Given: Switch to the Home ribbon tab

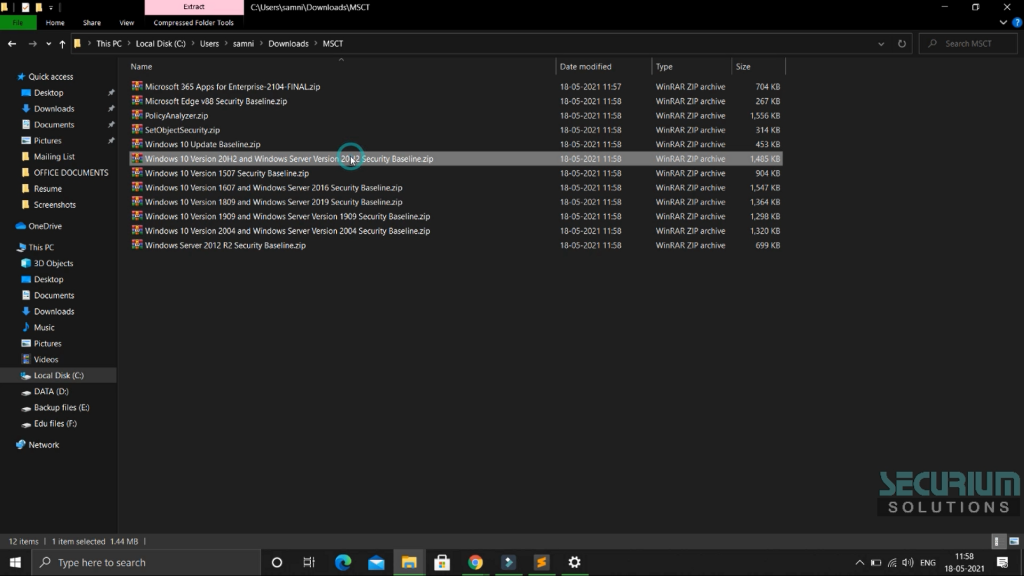Looking at the screenshot, I should 55,22.
